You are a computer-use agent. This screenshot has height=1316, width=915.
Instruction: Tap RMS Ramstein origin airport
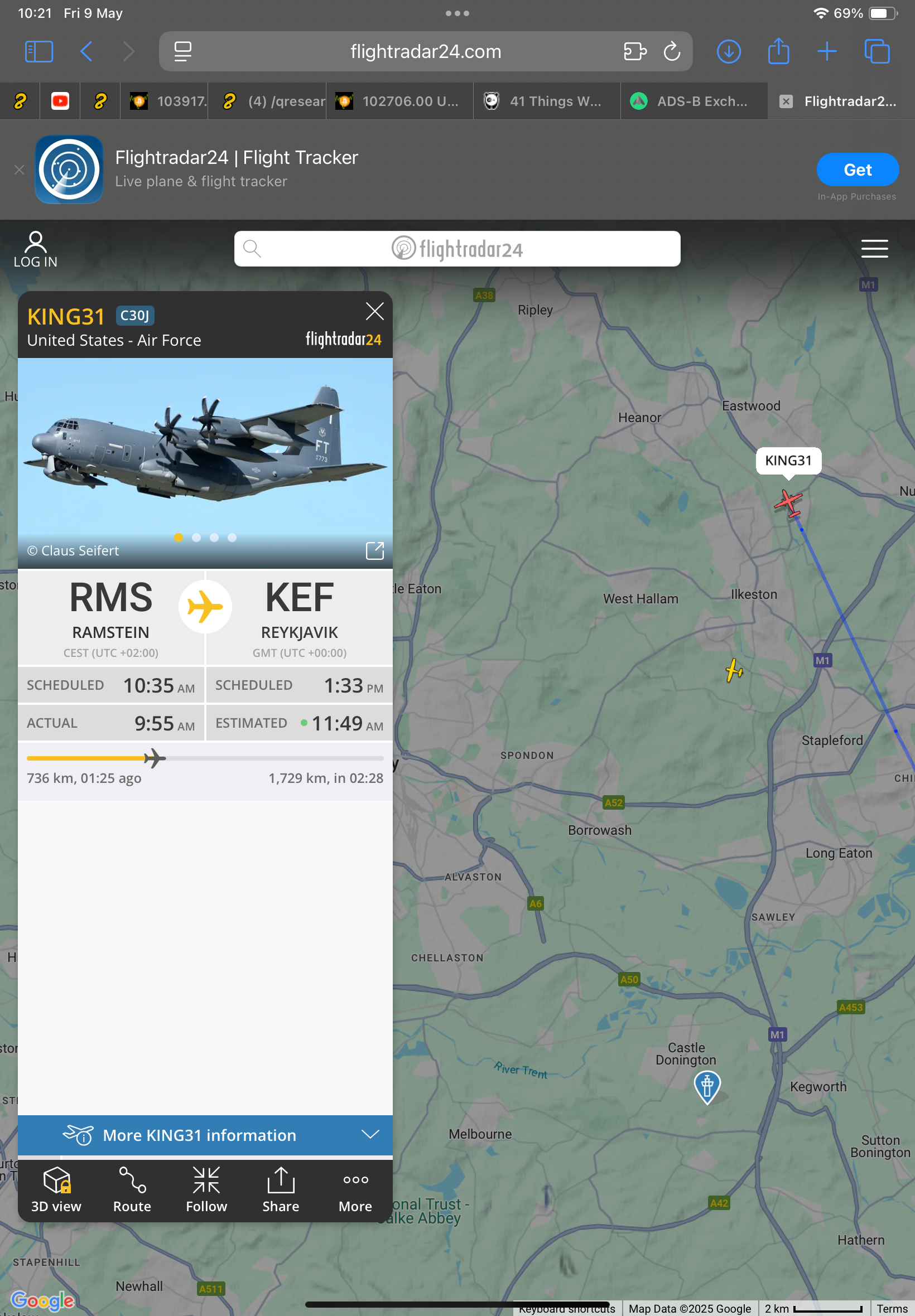(x=110, y=618)
